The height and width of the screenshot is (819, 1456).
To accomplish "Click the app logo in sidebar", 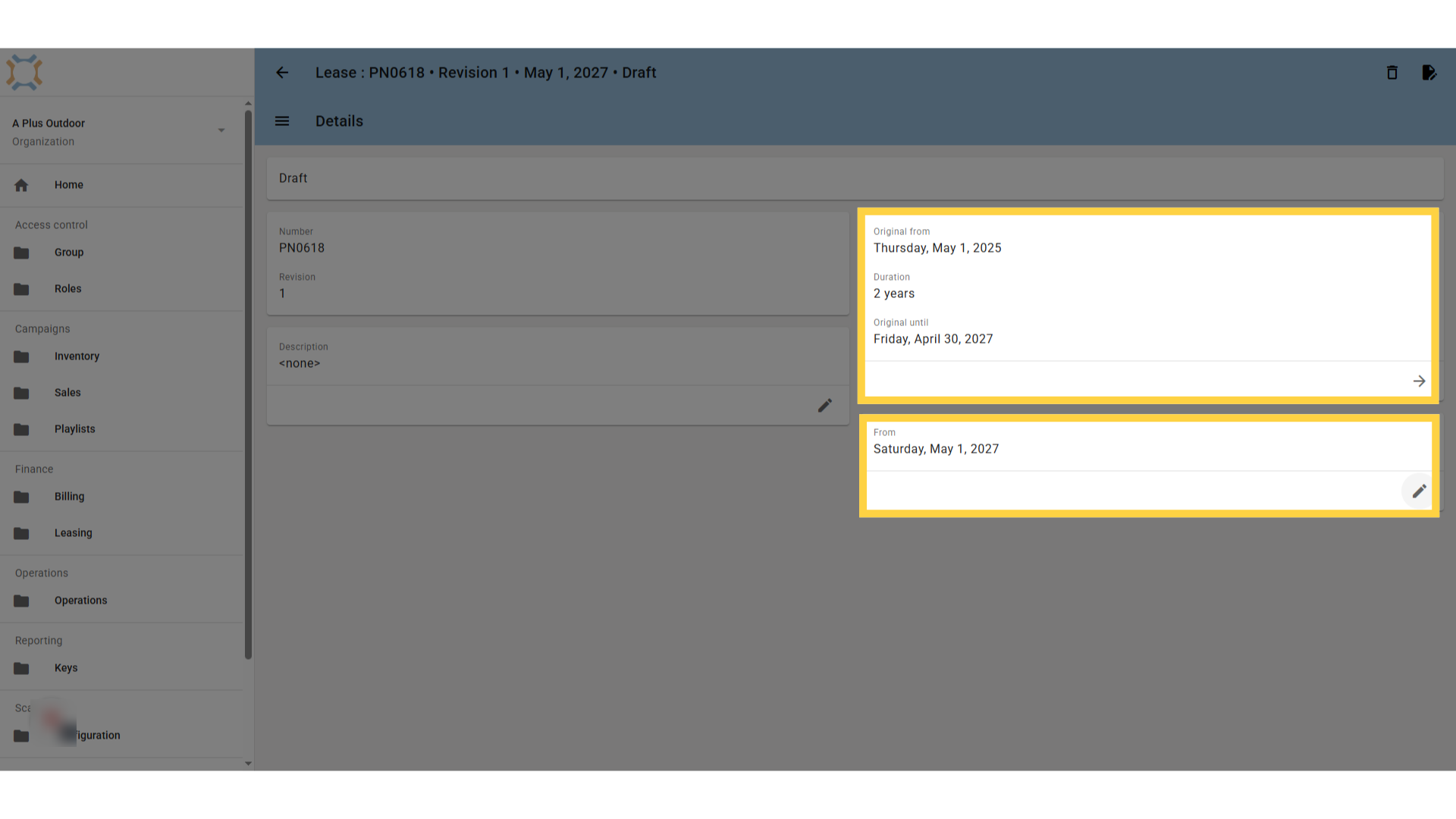I will [x=24, y=73].
